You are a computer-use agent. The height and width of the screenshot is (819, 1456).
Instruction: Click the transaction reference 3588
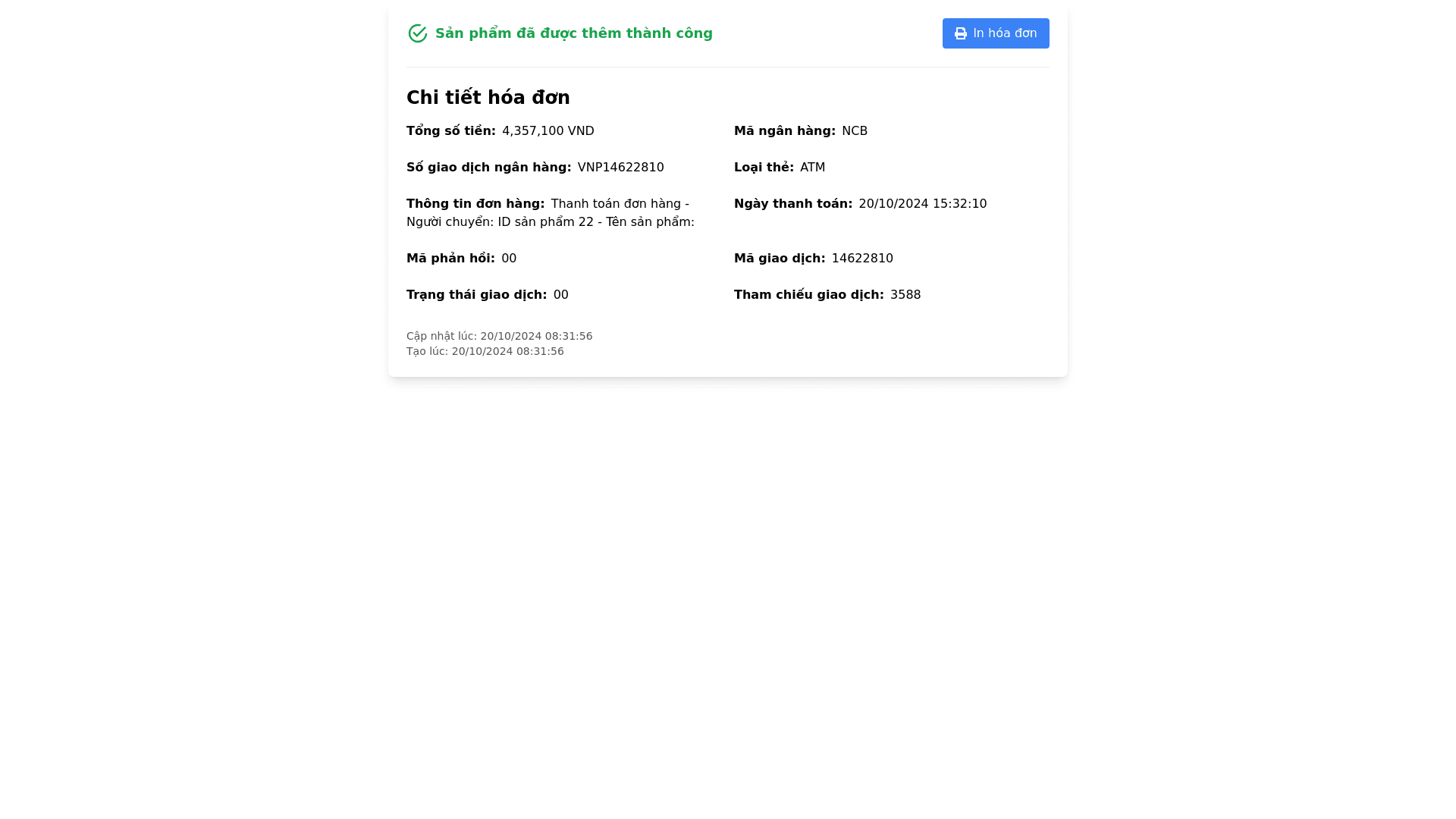tap(905, 295)
